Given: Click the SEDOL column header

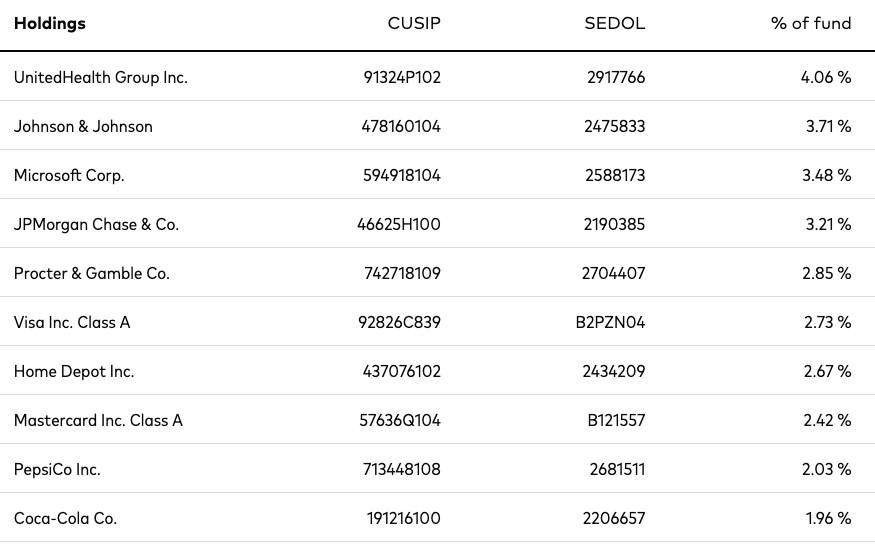Looking at the screenshot, I should [614, 24].
